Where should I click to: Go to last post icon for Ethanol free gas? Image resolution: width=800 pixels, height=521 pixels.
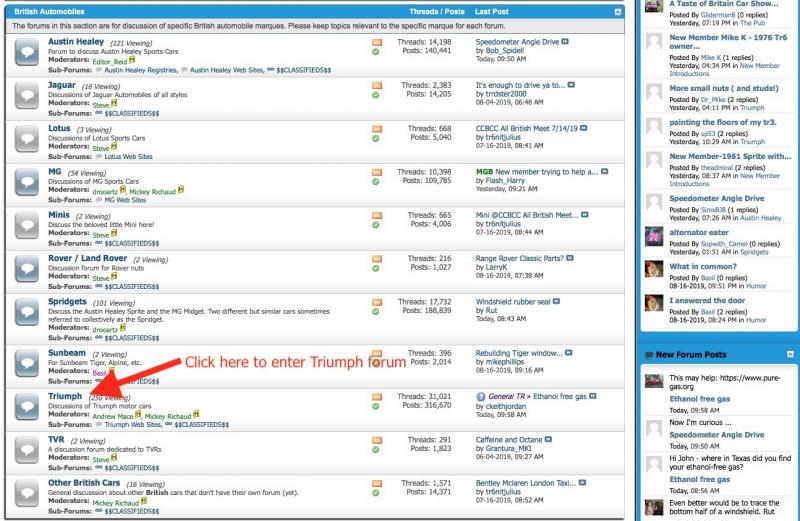tap(592, 395)
